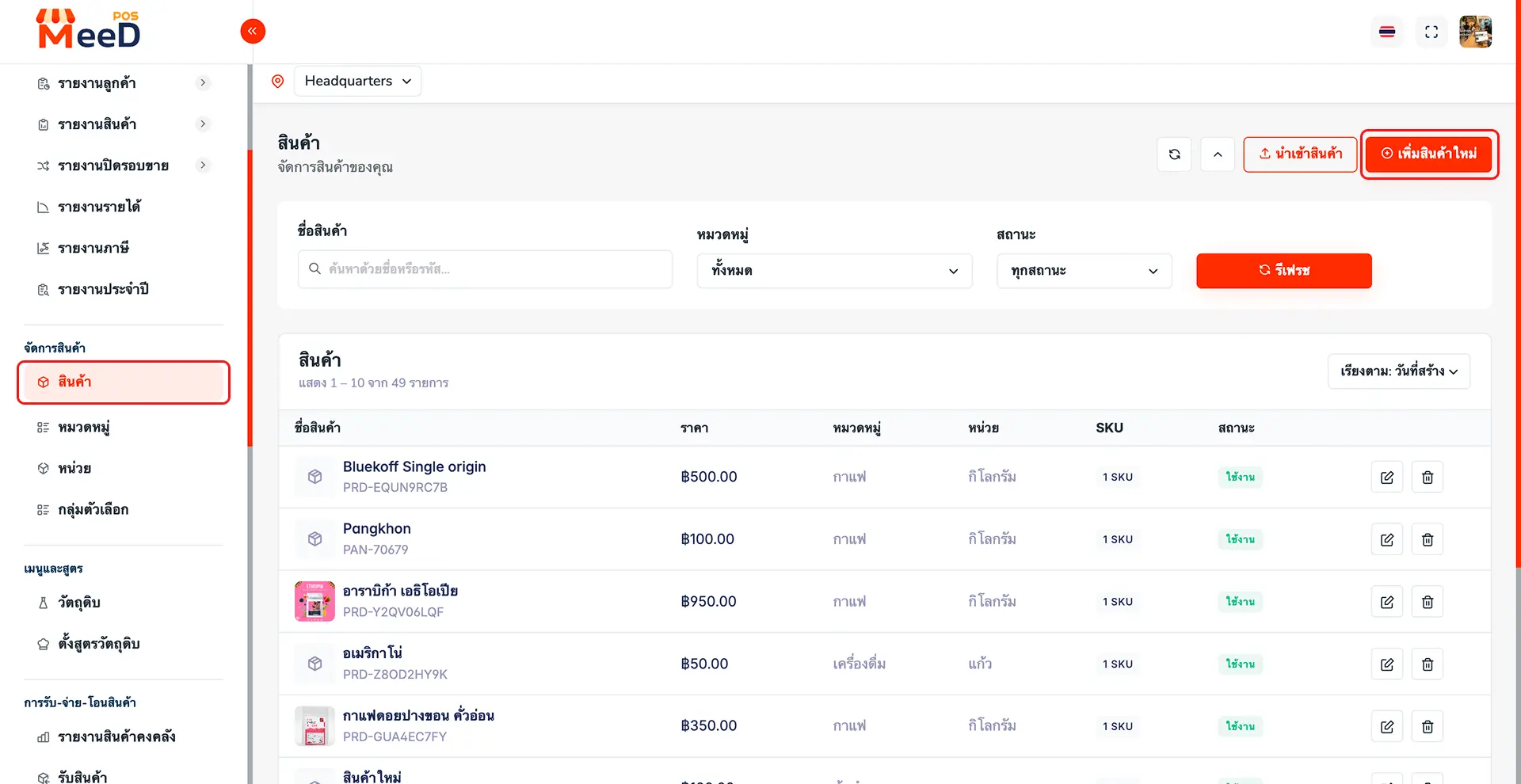Click the นำเข้าสินค้า import button
The height and width of the screenshot is (784, 1521).
point(1300,154)
